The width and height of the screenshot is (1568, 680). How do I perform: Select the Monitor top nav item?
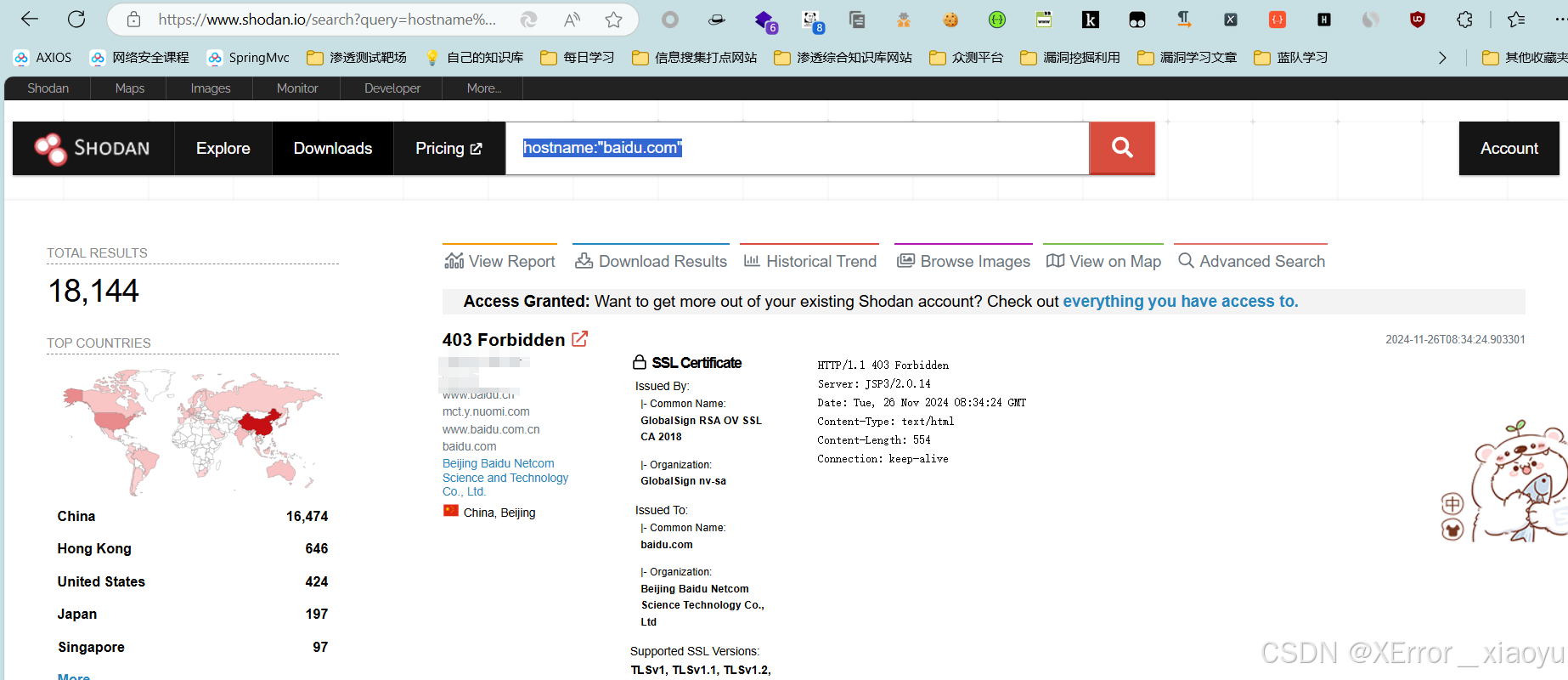pyautogui.click(x=297, y=88)
